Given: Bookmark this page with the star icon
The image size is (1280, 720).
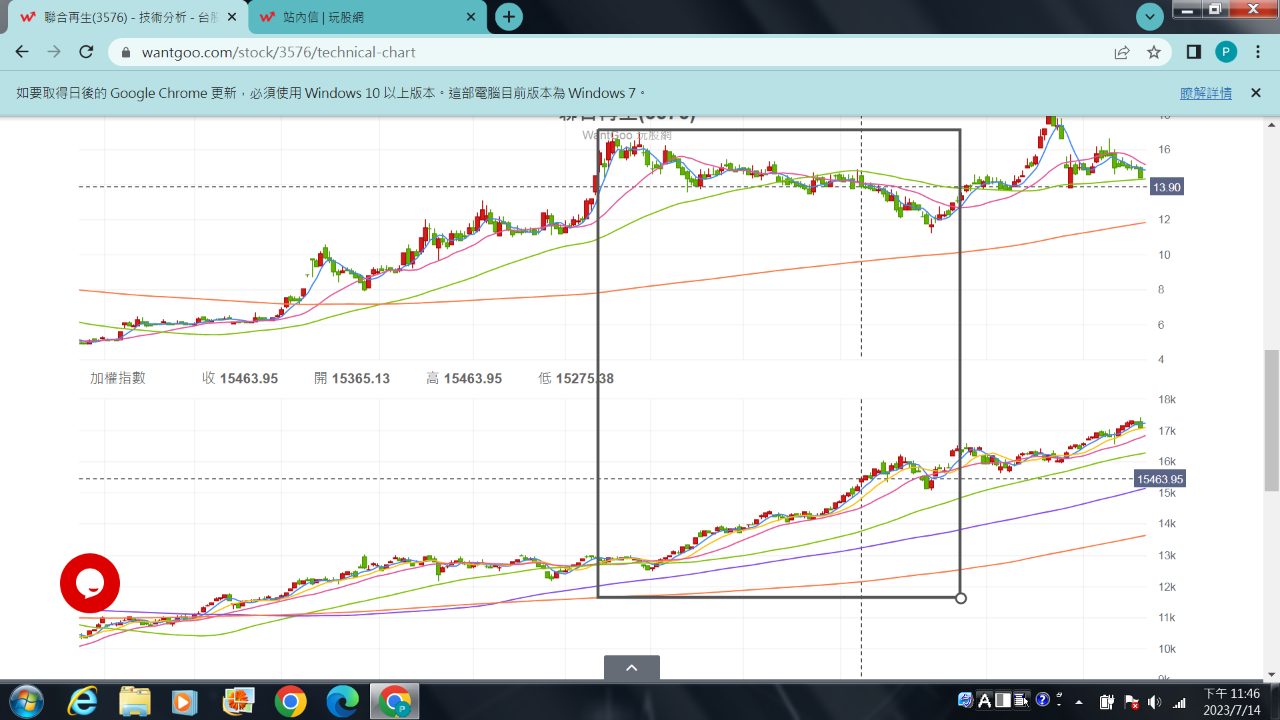Looking at the screenshot, I should coord(1154,52).
